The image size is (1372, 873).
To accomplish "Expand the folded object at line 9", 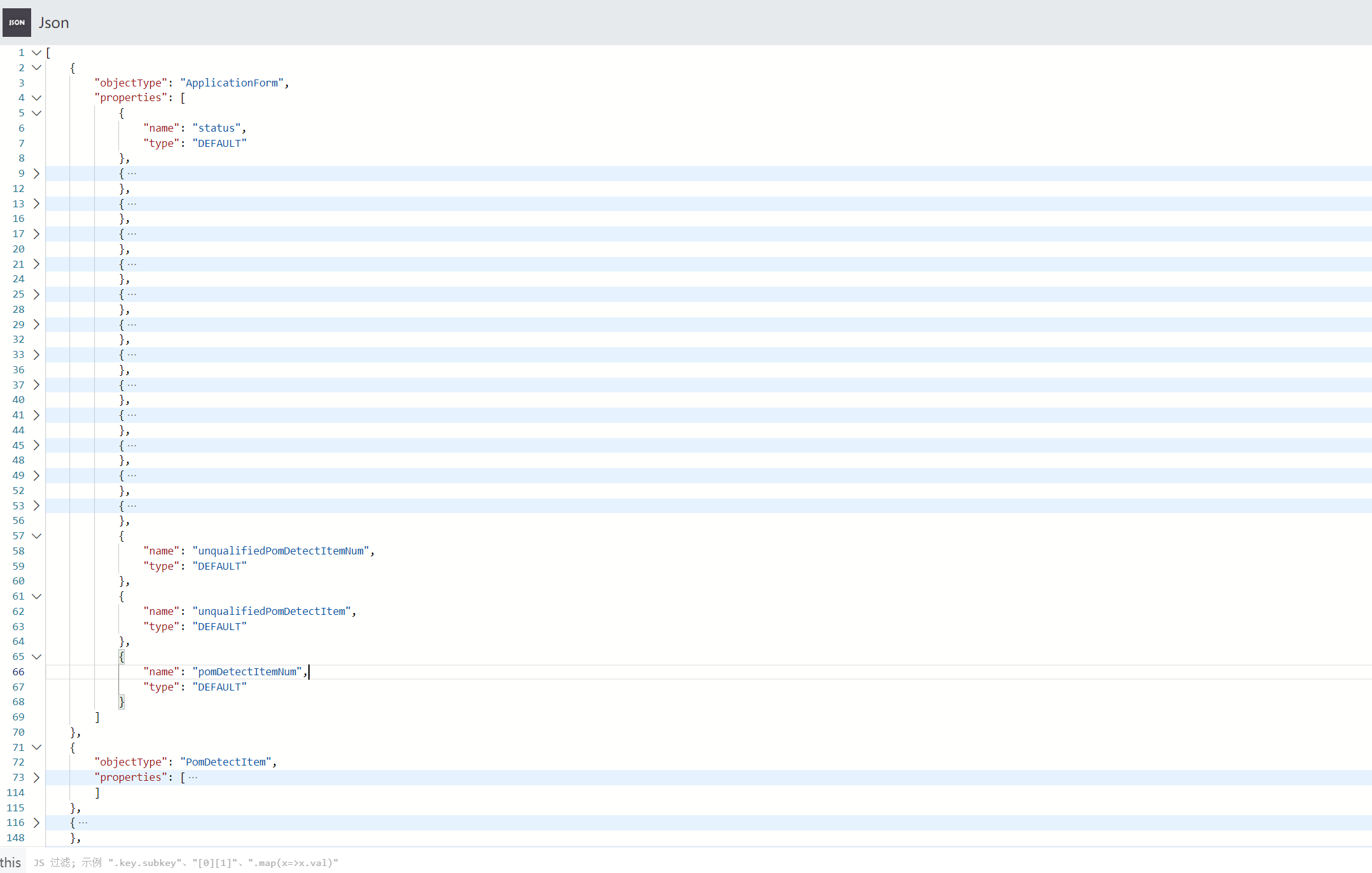I will click(x=36, y=174).
